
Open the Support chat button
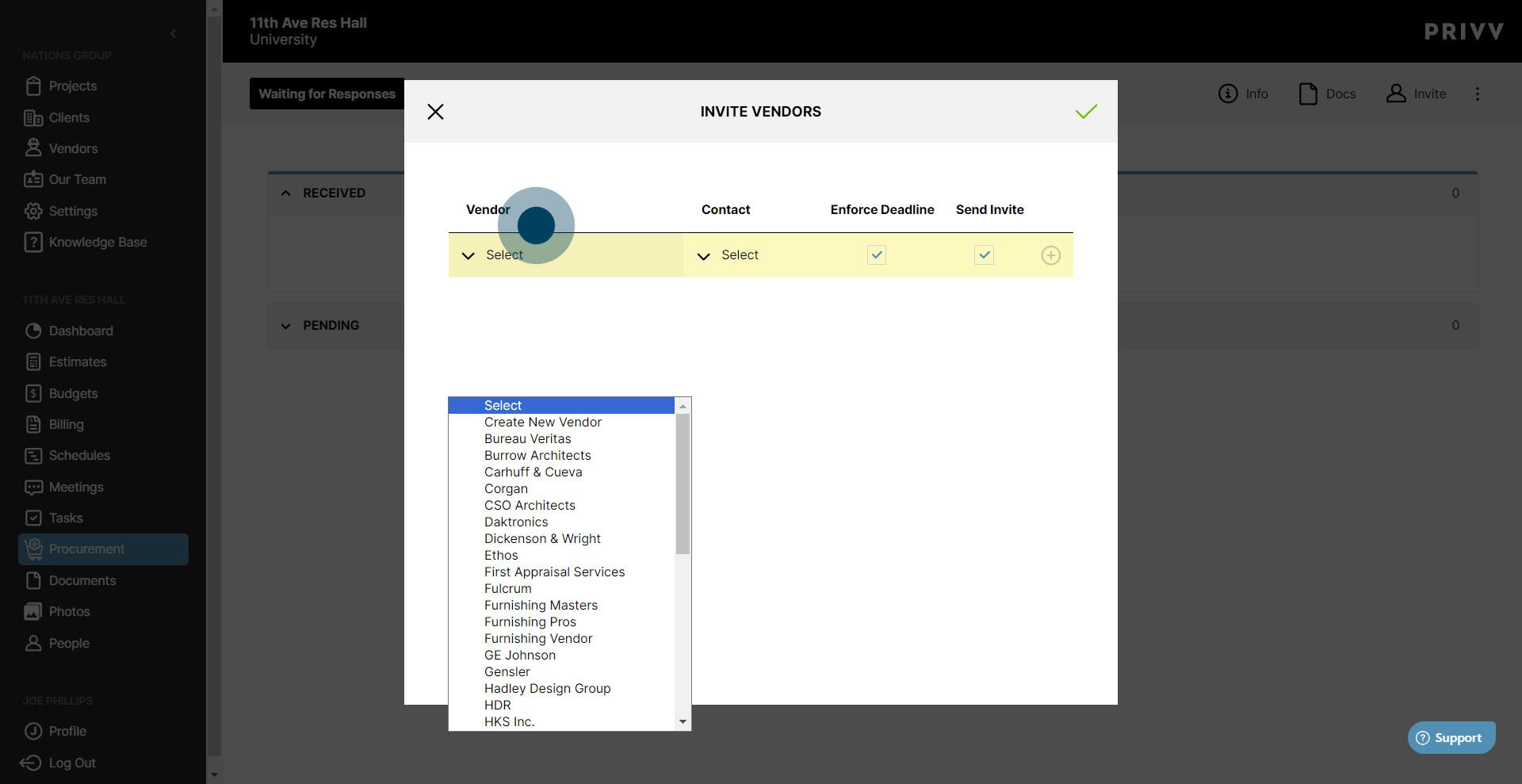(1451, 737)
